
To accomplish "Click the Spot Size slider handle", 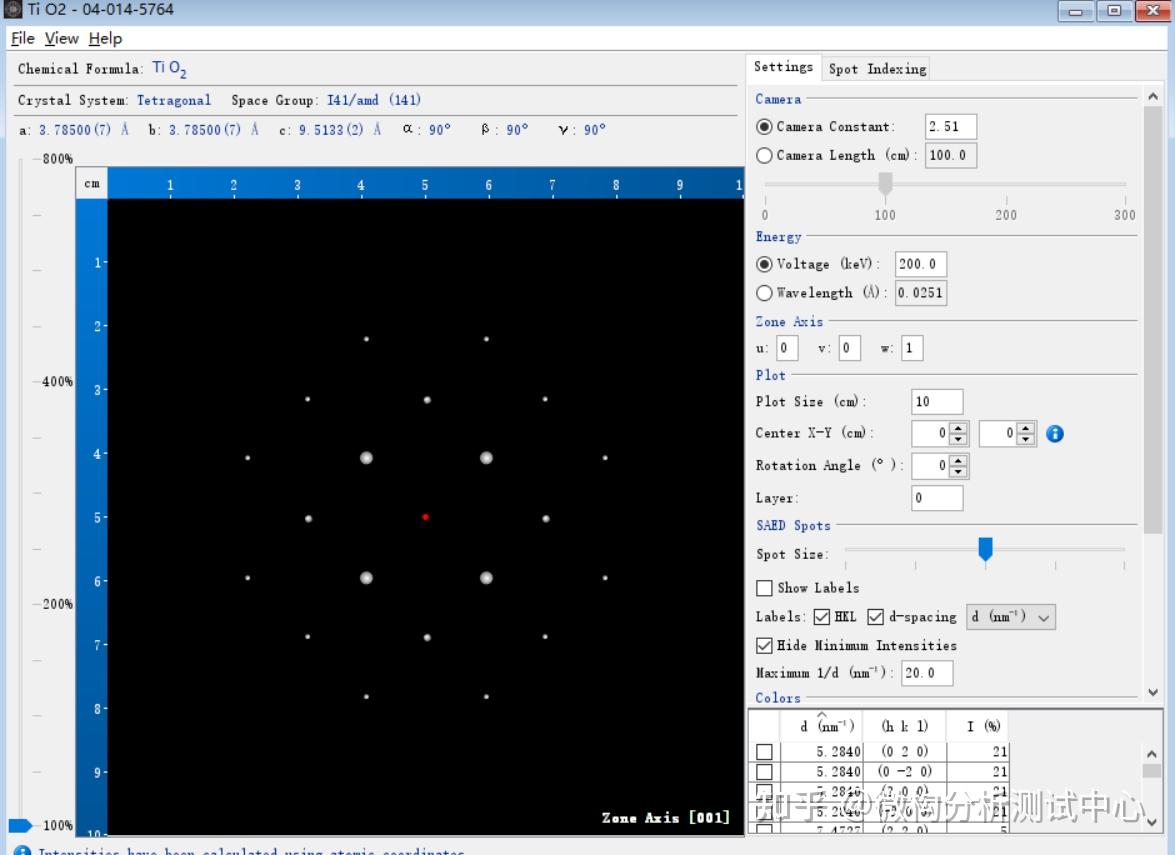I will 985,549.
